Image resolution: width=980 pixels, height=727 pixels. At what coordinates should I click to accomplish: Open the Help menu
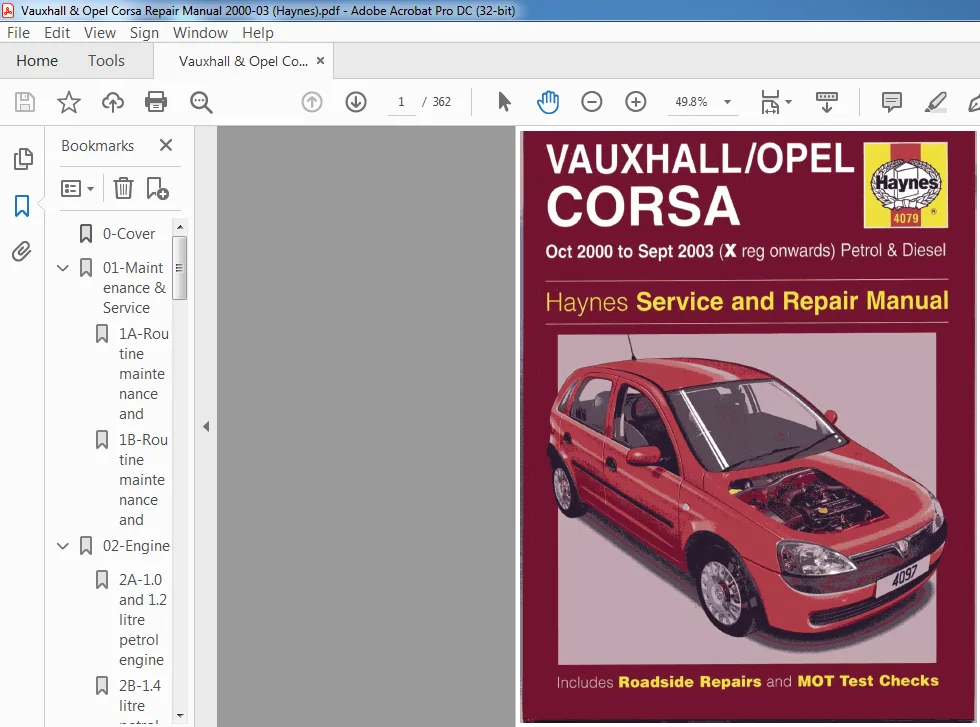click(258, 33)
